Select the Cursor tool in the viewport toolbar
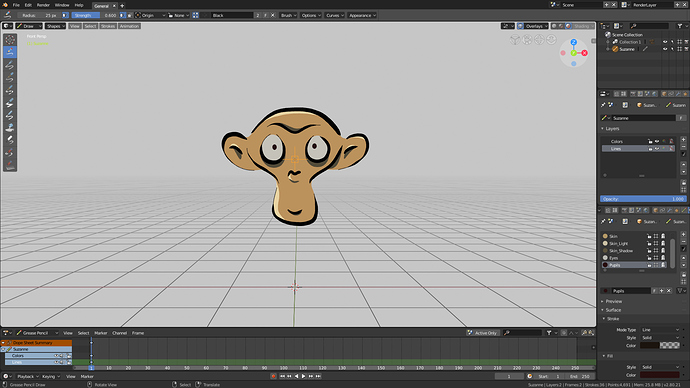The image size is (690, 388). pyautogui.click(x=10, y=40)
